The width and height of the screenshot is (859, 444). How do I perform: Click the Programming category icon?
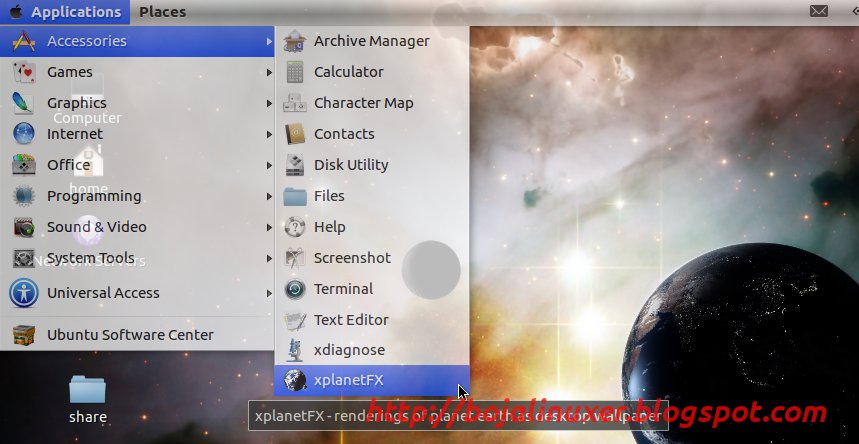coord(24,196)
